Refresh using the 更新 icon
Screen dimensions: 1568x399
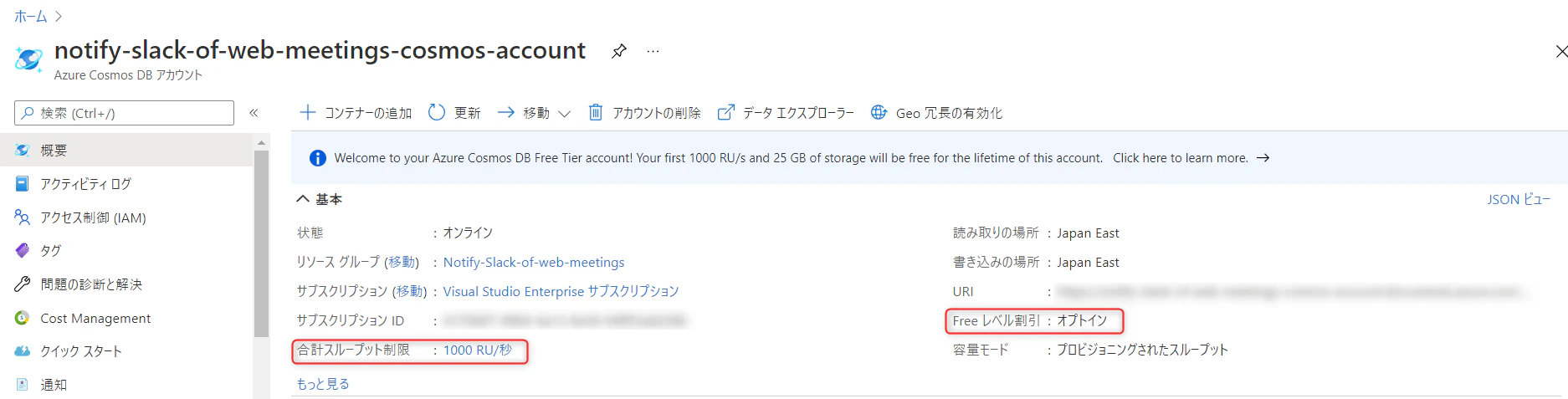point(437,112)
